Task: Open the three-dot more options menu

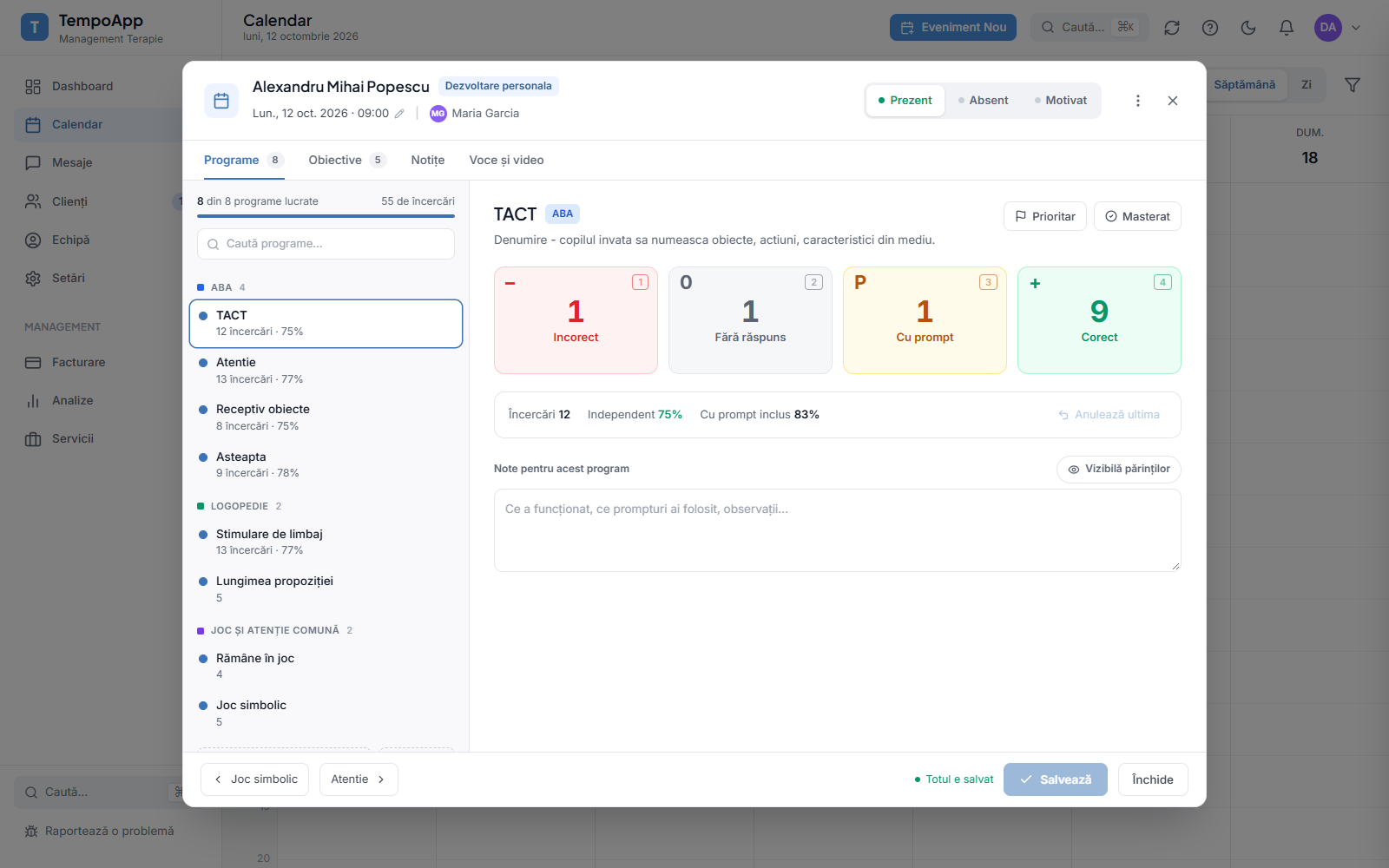Action: tap(1138, 101)
